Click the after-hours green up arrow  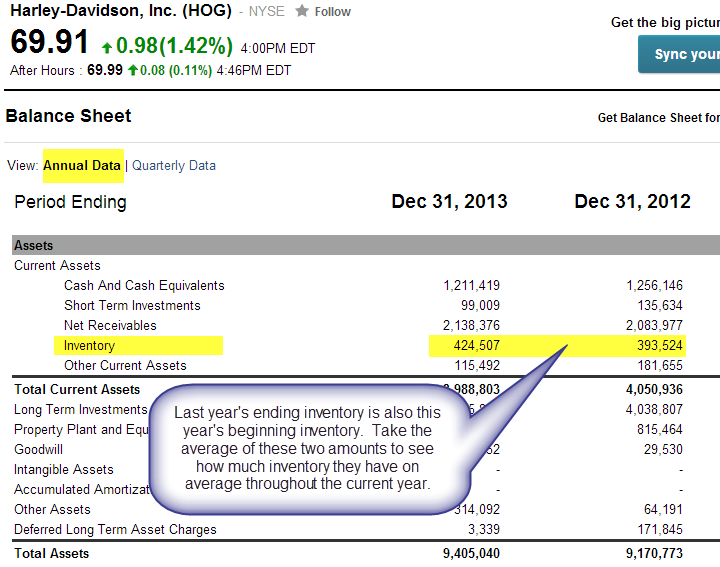click(x=132, y=70)
